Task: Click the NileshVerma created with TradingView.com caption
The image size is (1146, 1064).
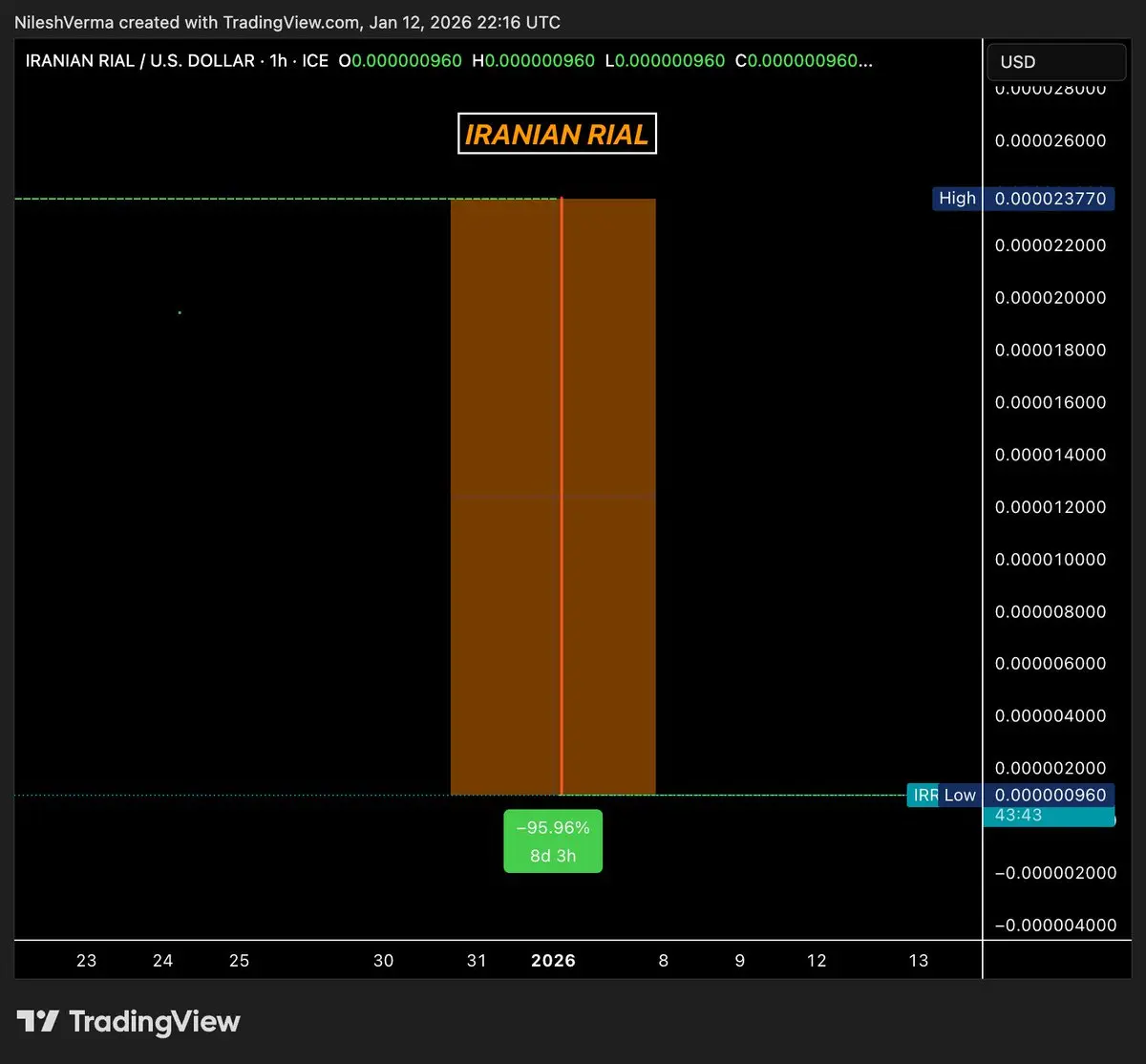Action: click(x=287, y=22)
